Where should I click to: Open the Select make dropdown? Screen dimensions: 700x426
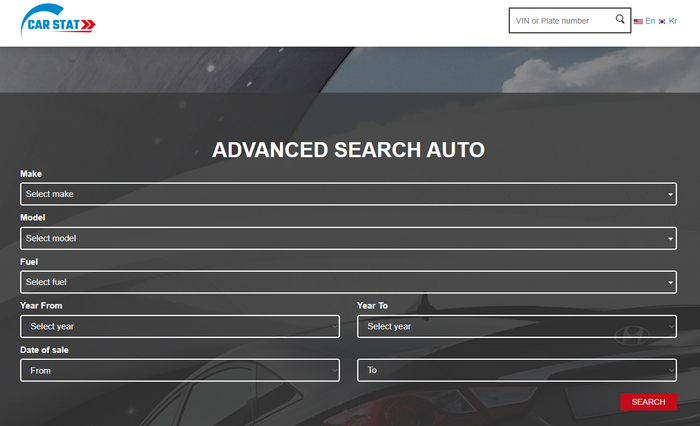348,194
